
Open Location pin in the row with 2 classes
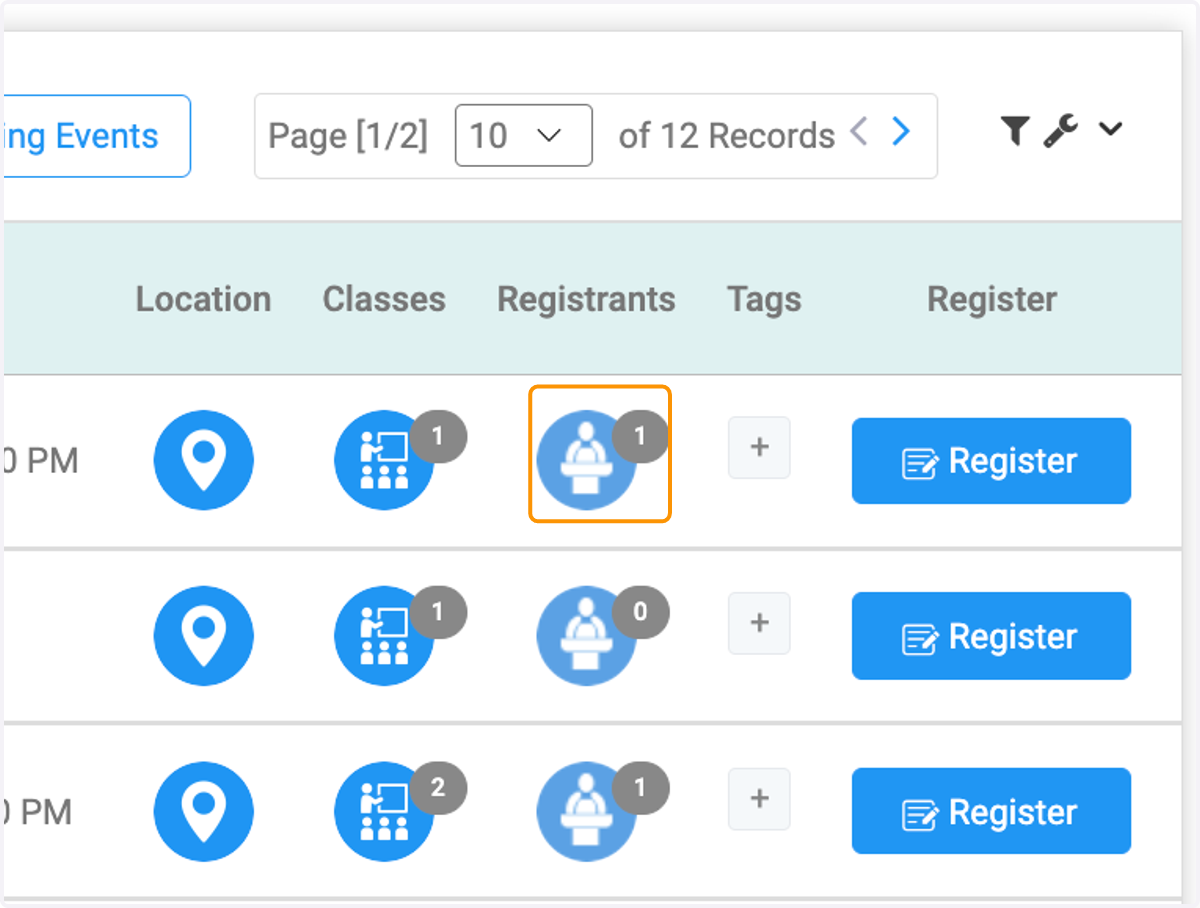(x=203, y=811)
